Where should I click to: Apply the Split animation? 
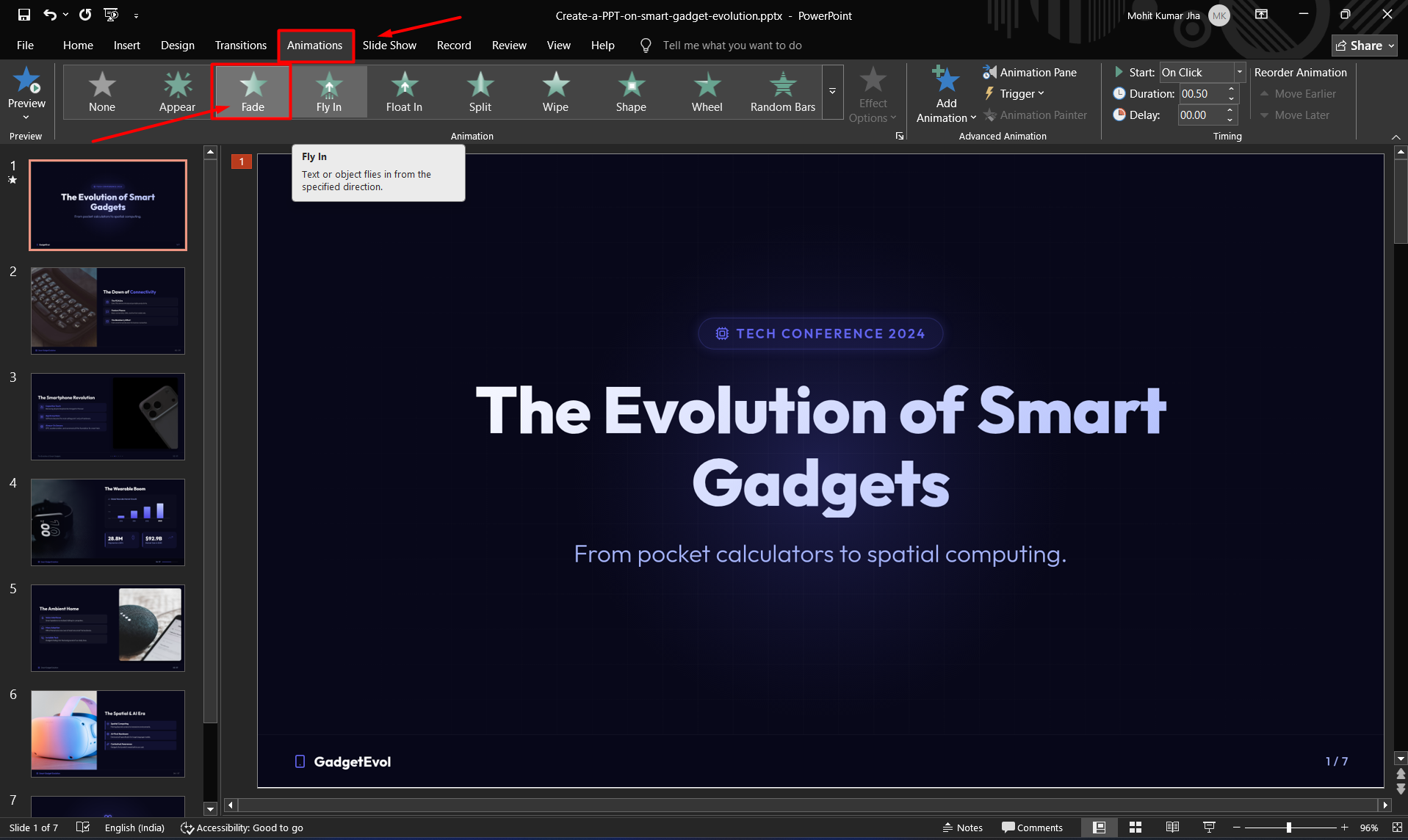click(x=480, y=92)
